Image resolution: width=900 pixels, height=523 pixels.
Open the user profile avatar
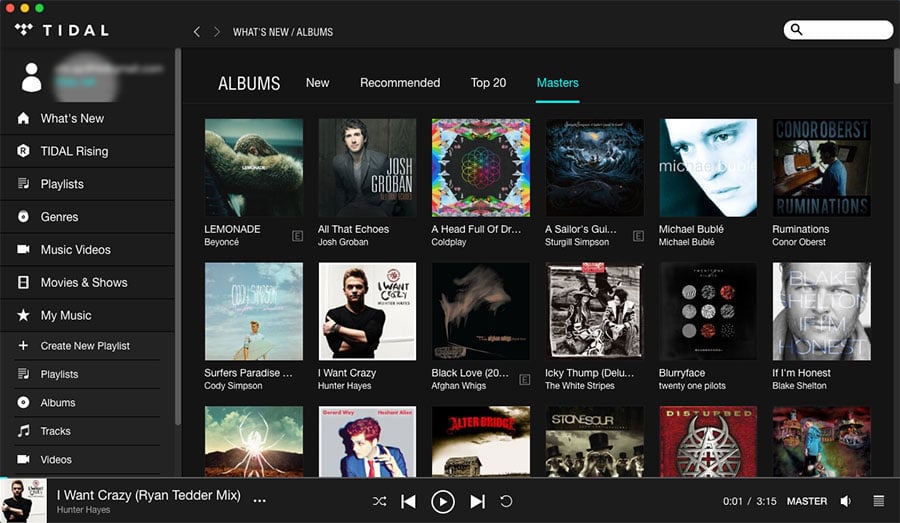click(x=31, y=78)
